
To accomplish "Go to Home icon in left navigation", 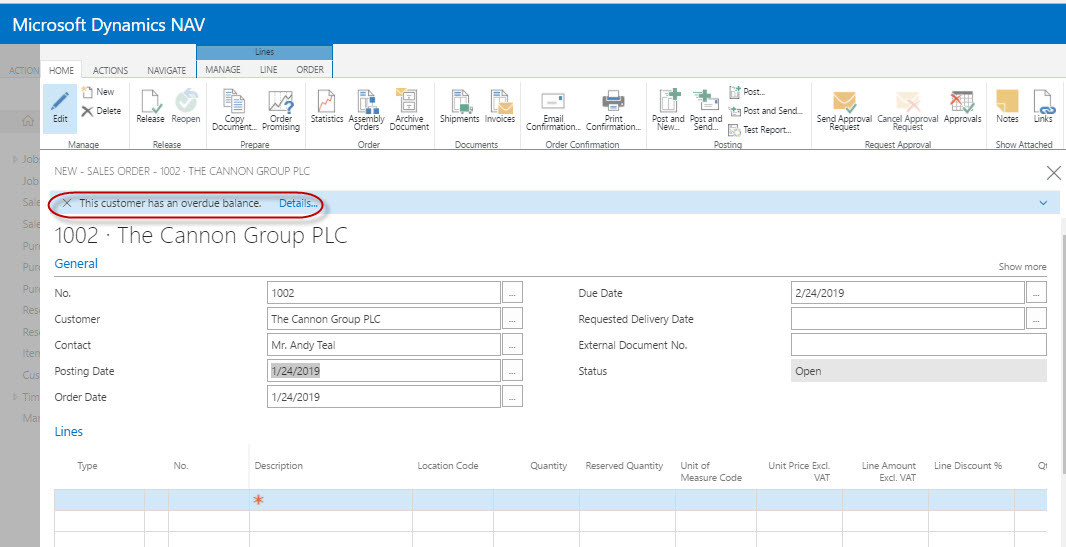I will [x=29, y=122].
